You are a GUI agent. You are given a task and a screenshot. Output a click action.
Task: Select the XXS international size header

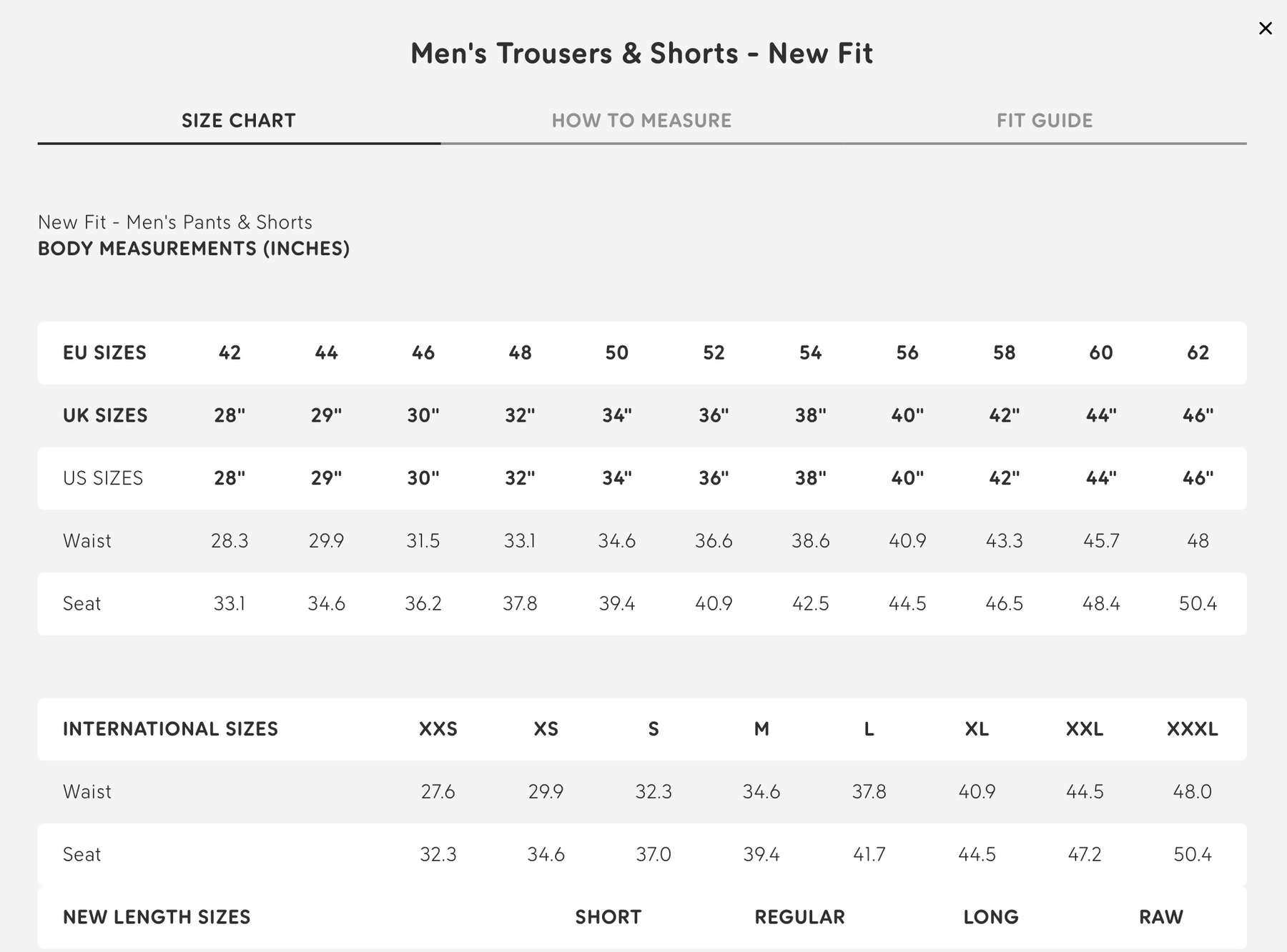click(438, 729)
